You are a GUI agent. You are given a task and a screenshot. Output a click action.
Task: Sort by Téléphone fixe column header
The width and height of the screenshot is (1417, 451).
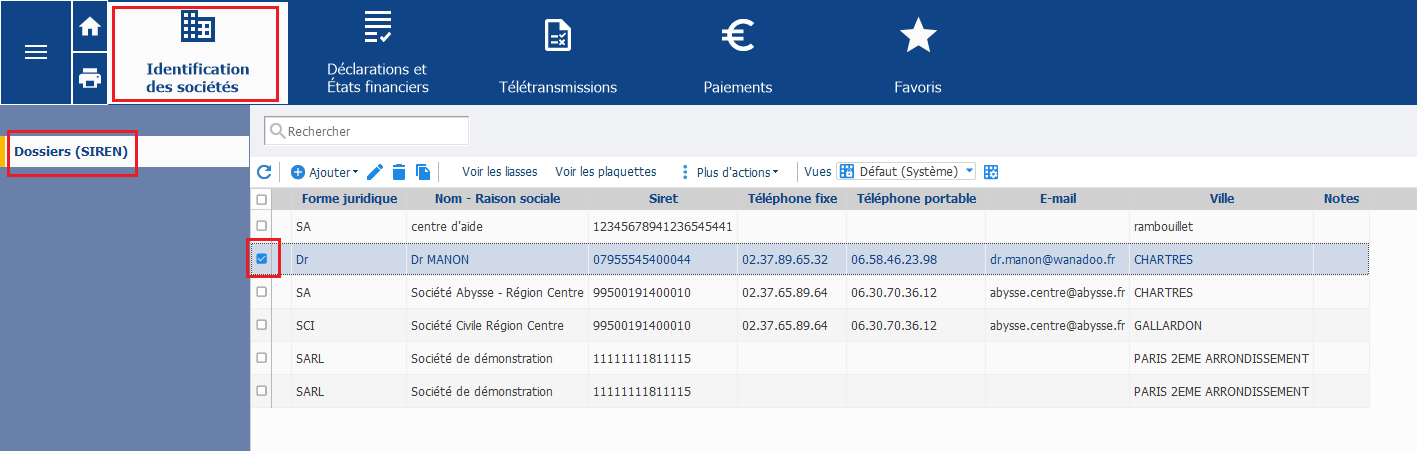[x=792, y=199]
